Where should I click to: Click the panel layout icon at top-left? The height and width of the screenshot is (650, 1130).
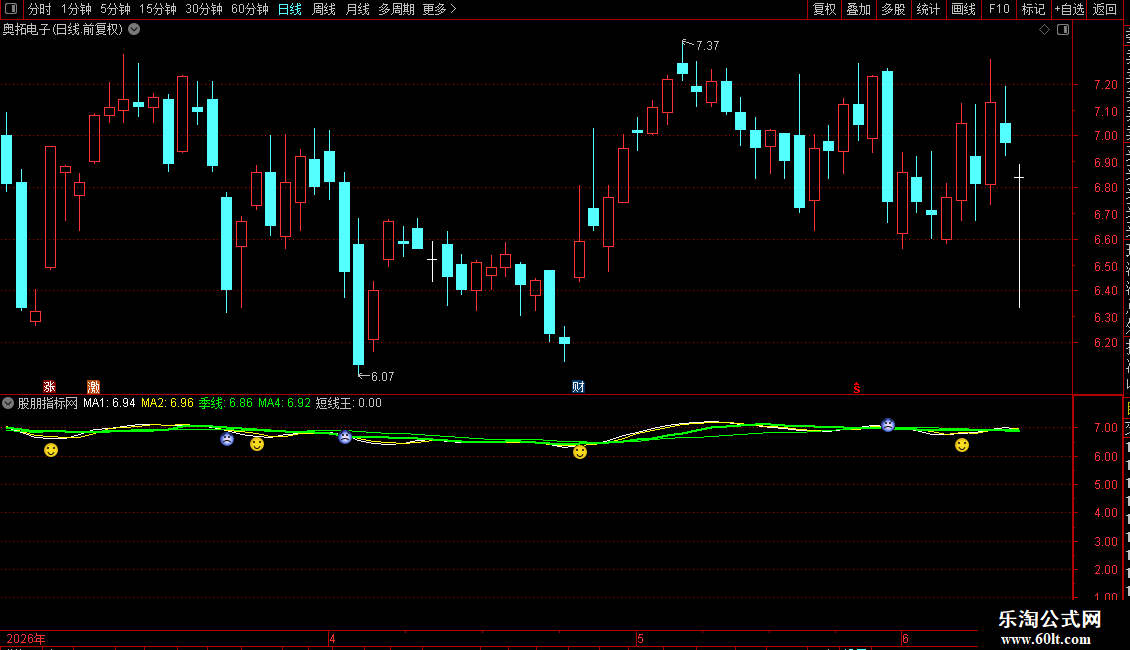point(11,9)
